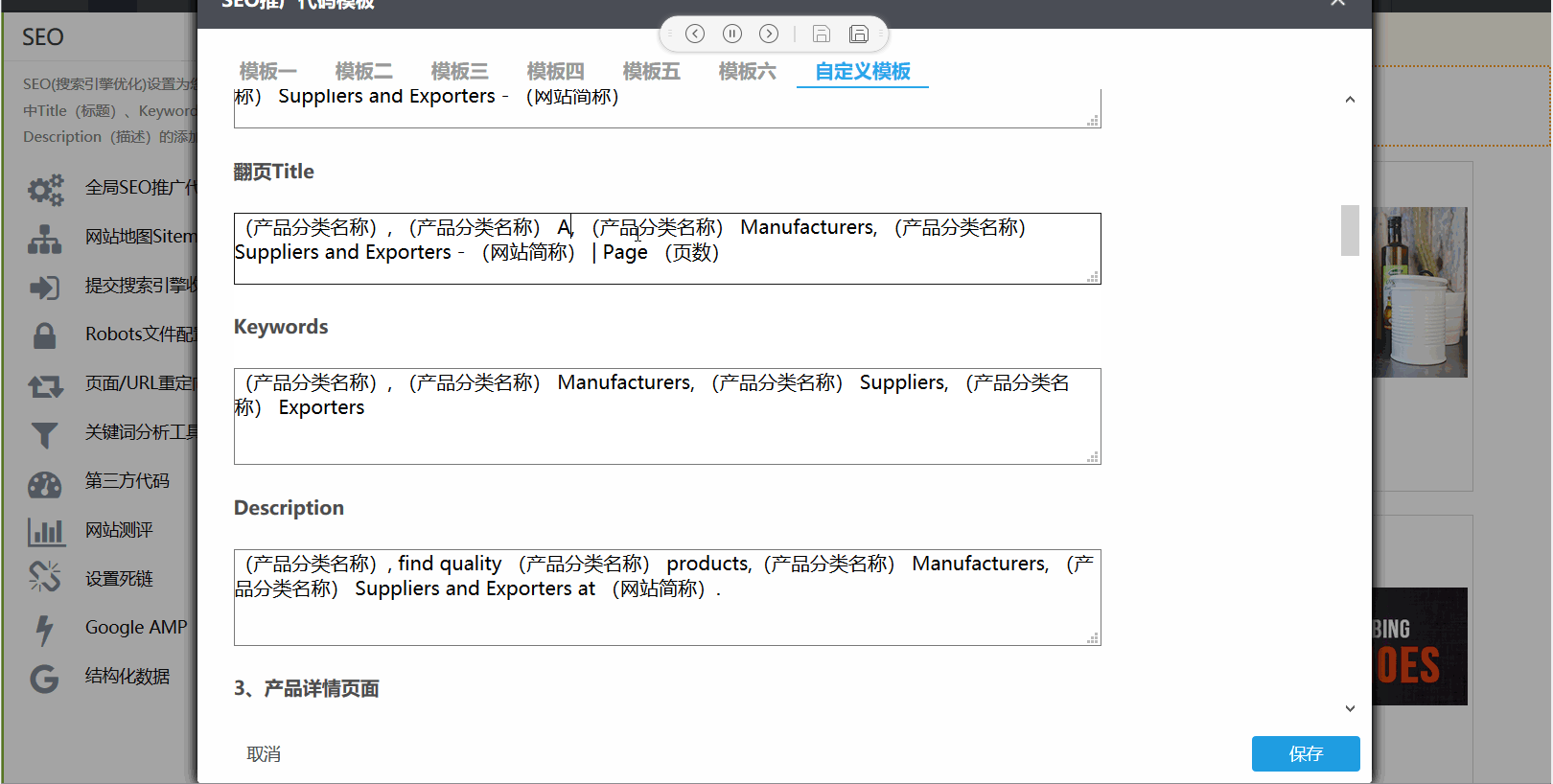The height and width of the screenshot is (784, 1553).
Task: Click the 保存 button
Action: [1305, 753]
